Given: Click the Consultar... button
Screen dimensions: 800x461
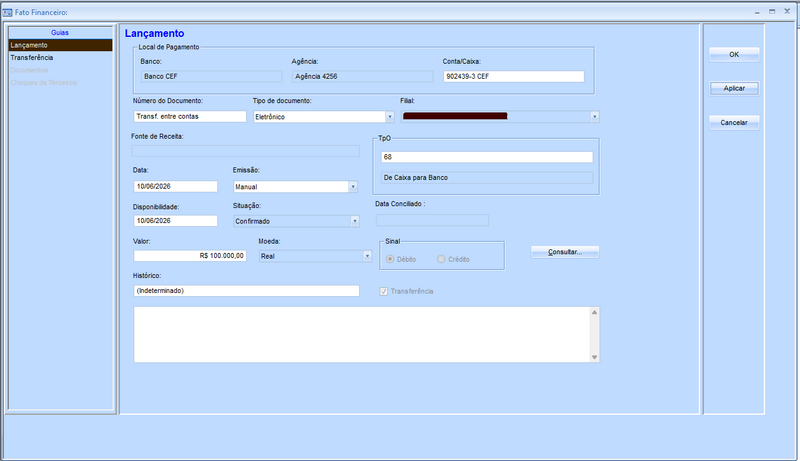Looking at the screenshot, I should (x=565, y=252).
